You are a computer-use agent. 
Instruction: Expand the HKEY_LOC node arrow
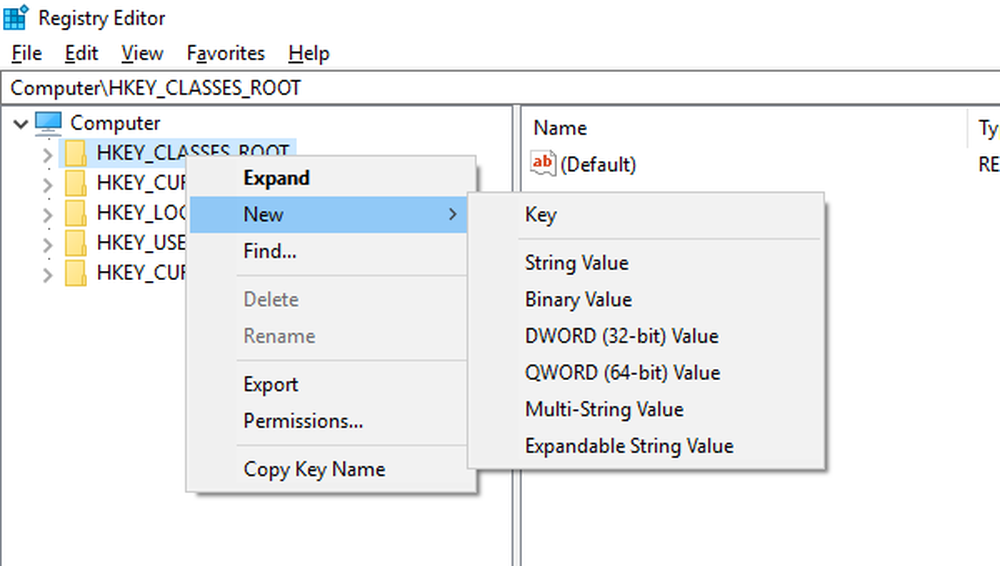coord(47,214)
